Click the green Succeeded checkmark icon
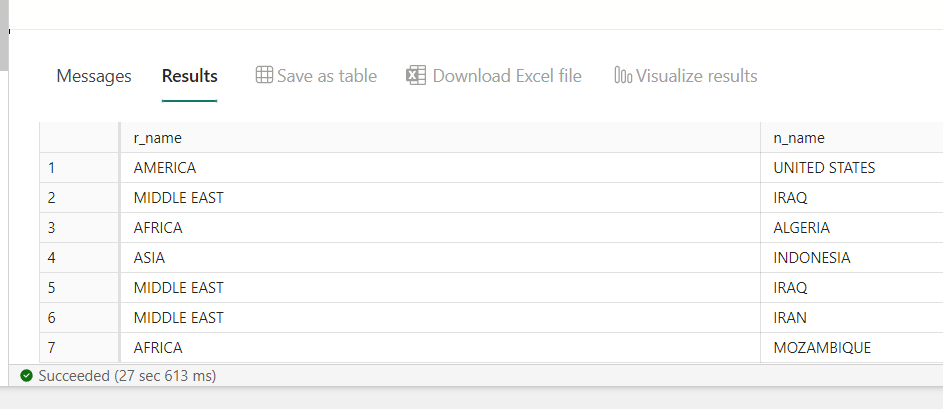 pyautogui.click(x=27, y=376)
